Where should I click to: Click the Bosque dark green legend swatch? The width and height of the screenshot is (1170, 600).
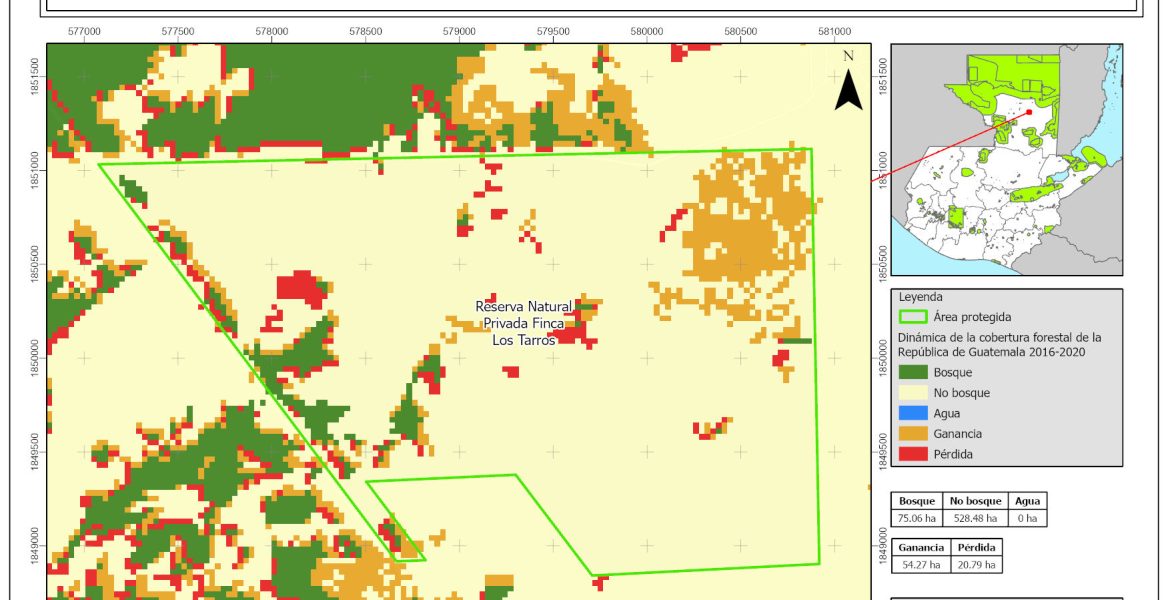(x=912, y=373)
